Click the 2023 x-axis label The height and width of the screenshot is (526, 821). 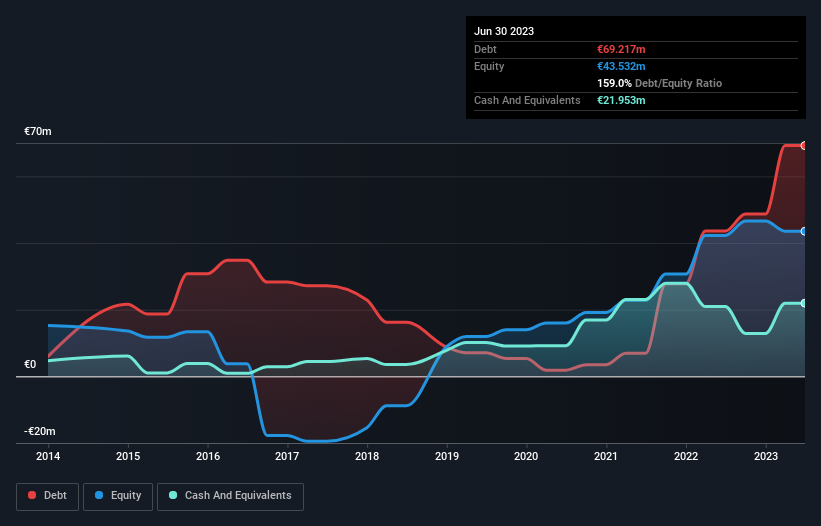tap(765, 456)
